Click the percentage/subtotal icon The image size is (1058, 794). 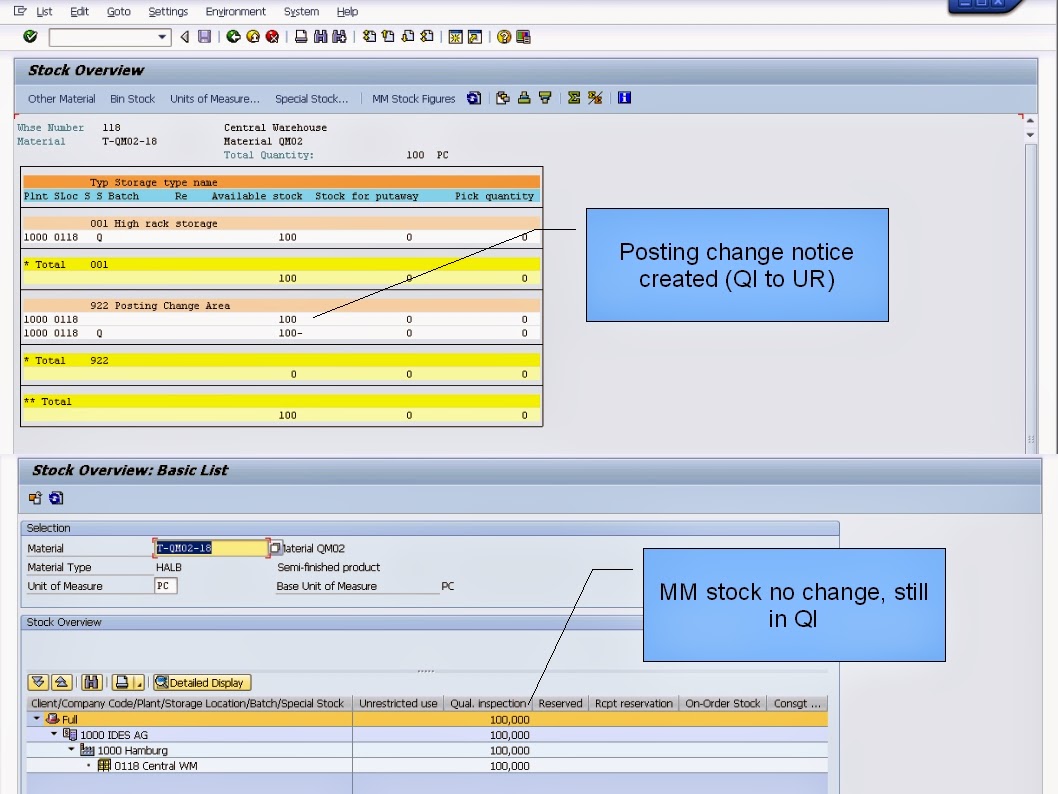coord(594,98)
